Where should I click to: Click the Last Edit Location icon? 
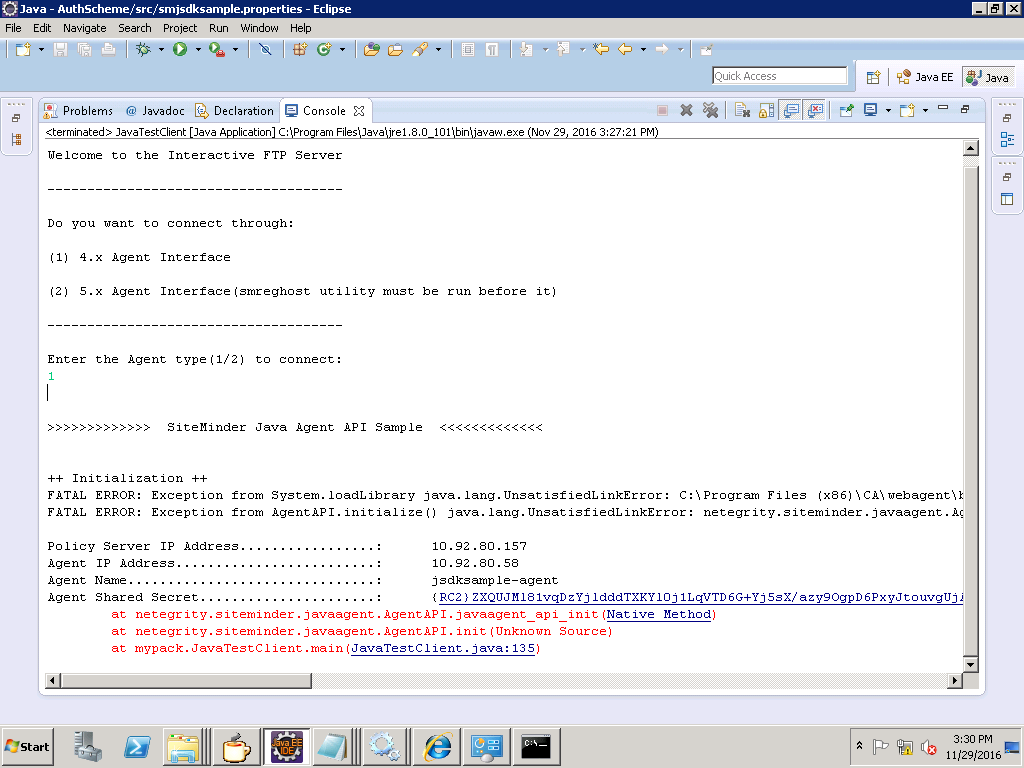tap(601, 50)
